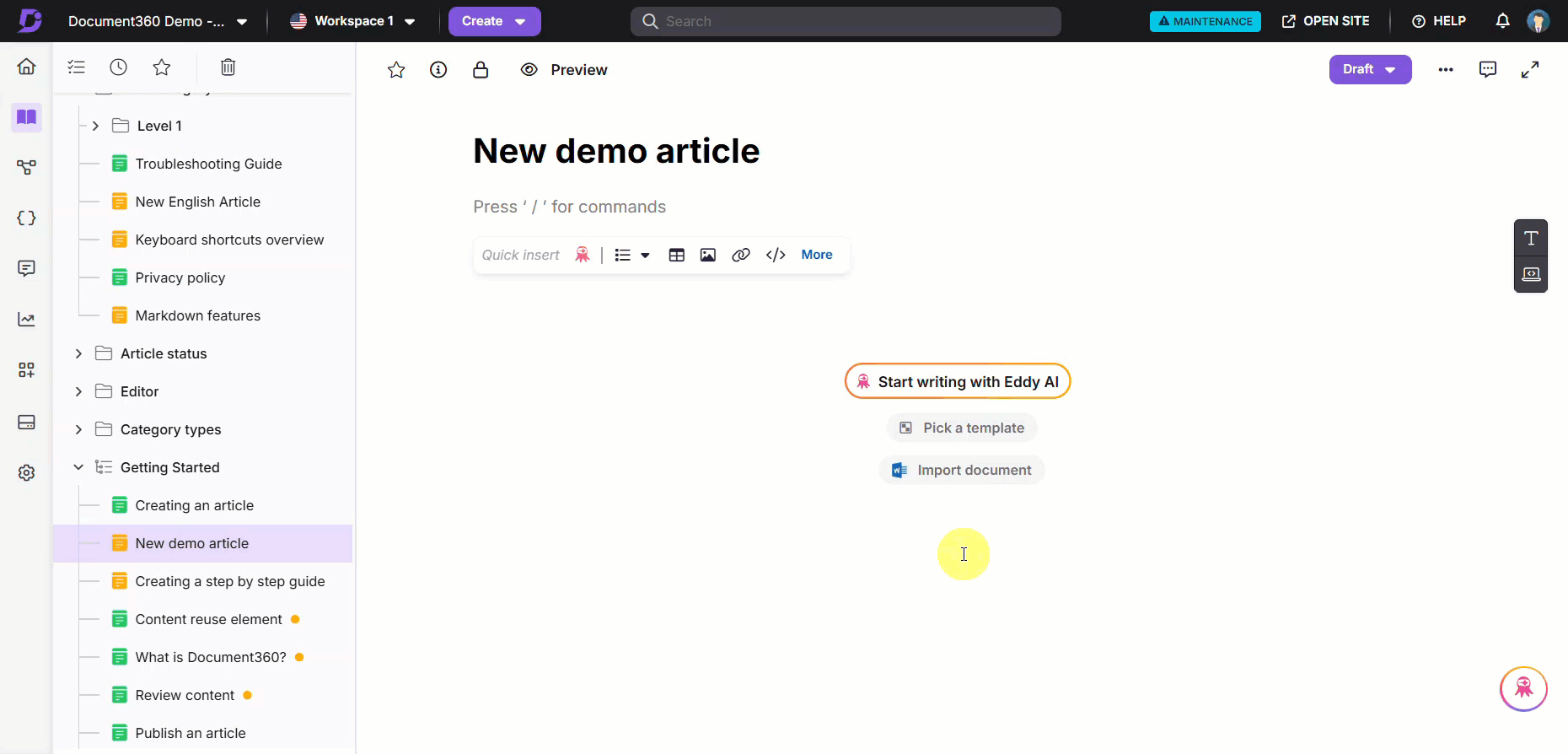Open the comments panel icon
Image resolution: width=1568 pixels, height=754 pixels.
(1488, 69)
